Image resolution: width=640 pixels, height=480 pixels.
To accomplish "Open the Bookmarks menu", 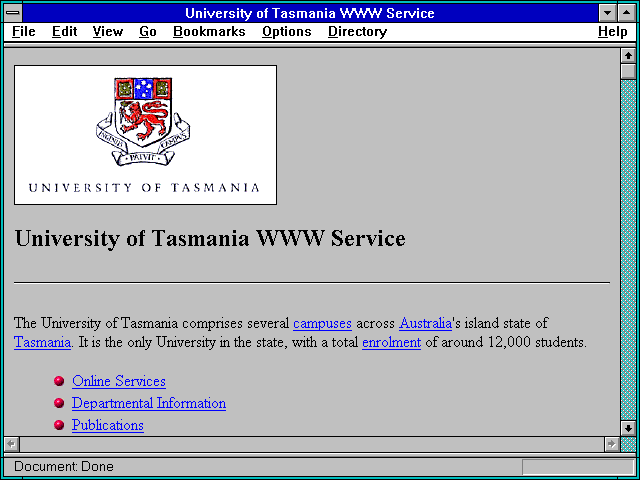I will pos(209,32).
